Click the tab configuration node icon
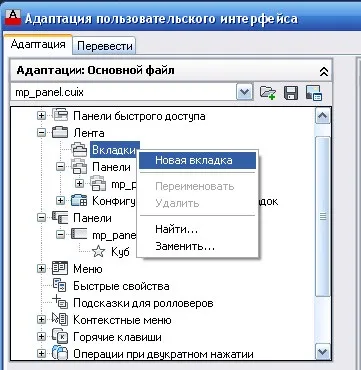The image size is (361, 370). [79, 200]
